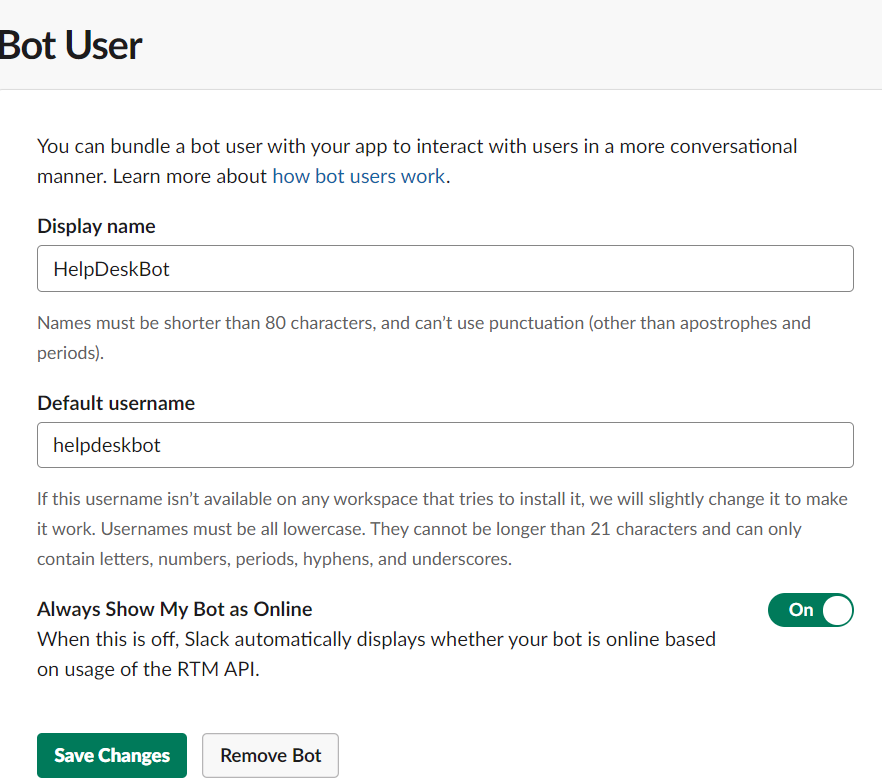The height and width of the screenshot is (784, 882).
Task: Focus the Default username input field
Action: 445,445
